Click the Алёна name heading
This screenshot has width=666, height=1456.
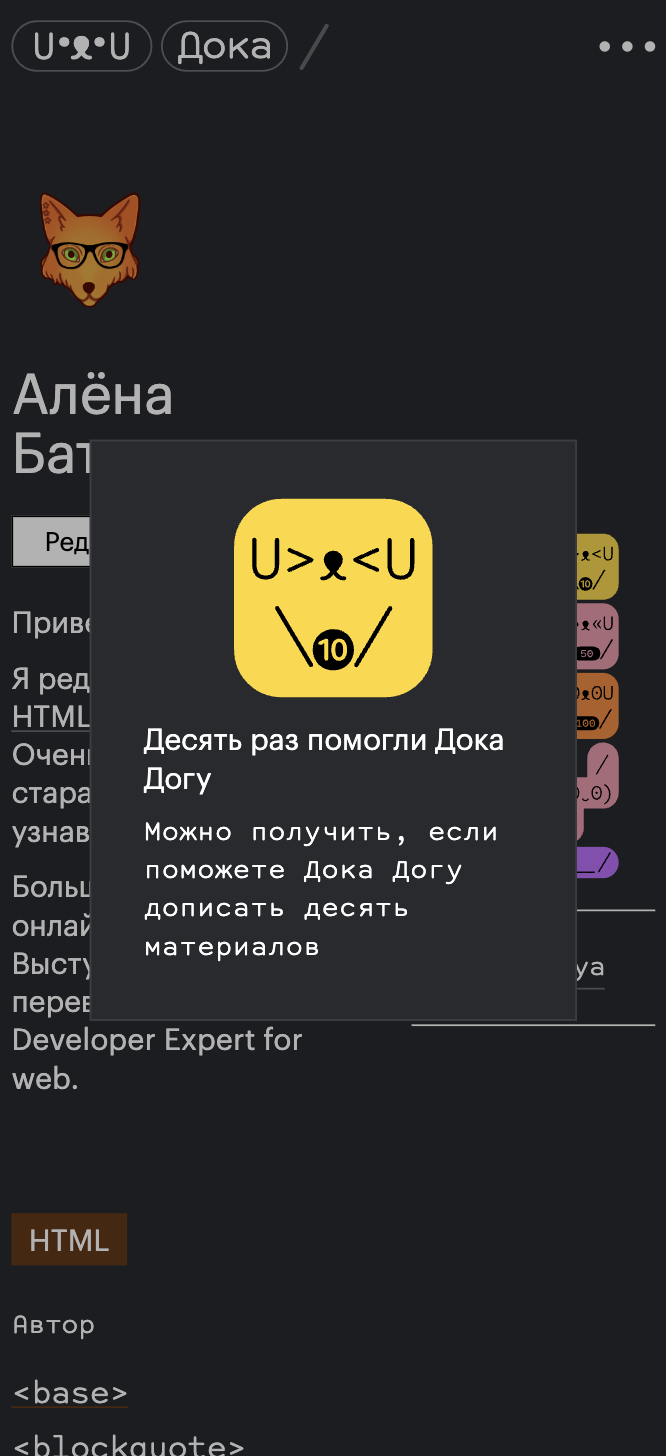[92, 395]
